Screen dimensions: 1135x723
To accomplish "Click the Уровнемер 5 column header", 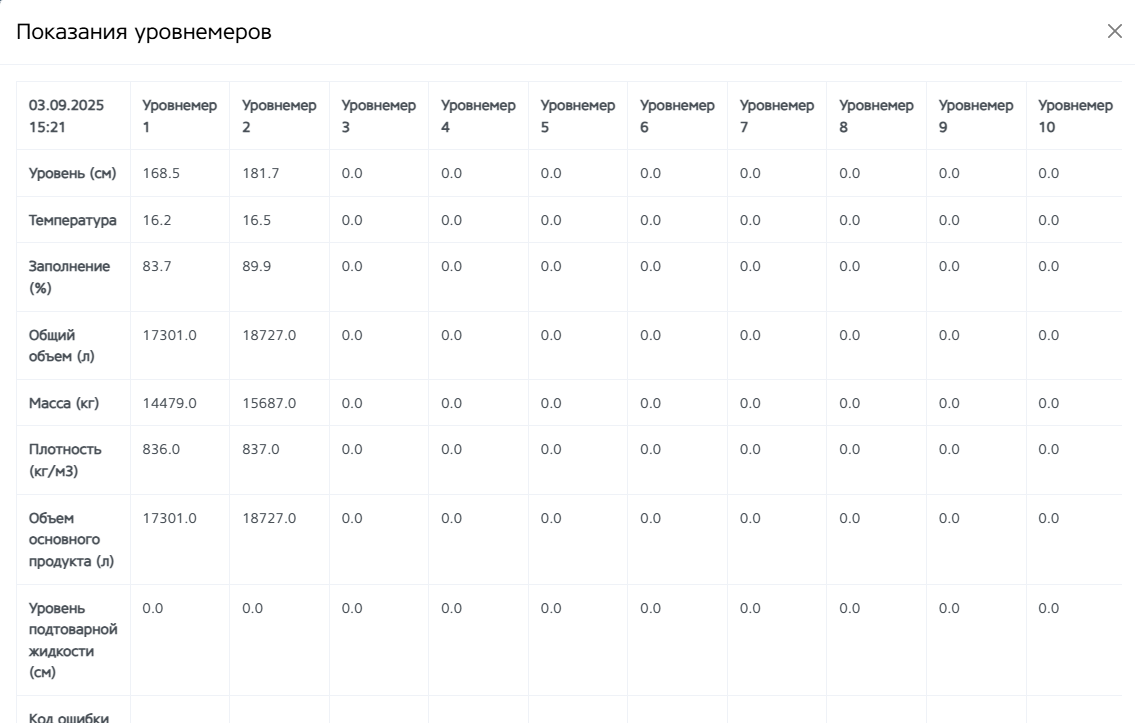I will (577, 116).
